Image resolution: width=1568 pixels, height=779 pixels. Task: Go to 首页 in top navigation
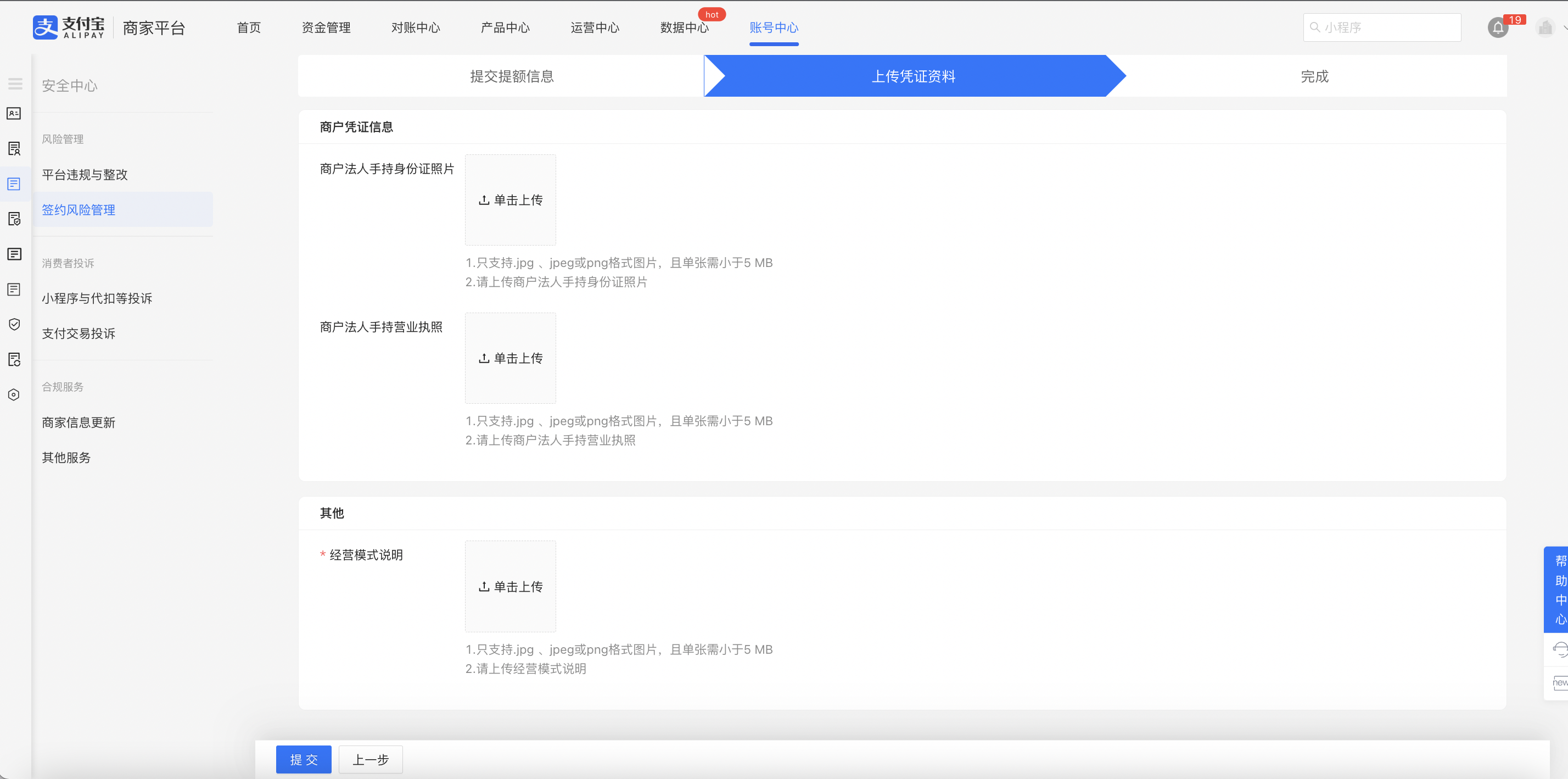[248, 27]
